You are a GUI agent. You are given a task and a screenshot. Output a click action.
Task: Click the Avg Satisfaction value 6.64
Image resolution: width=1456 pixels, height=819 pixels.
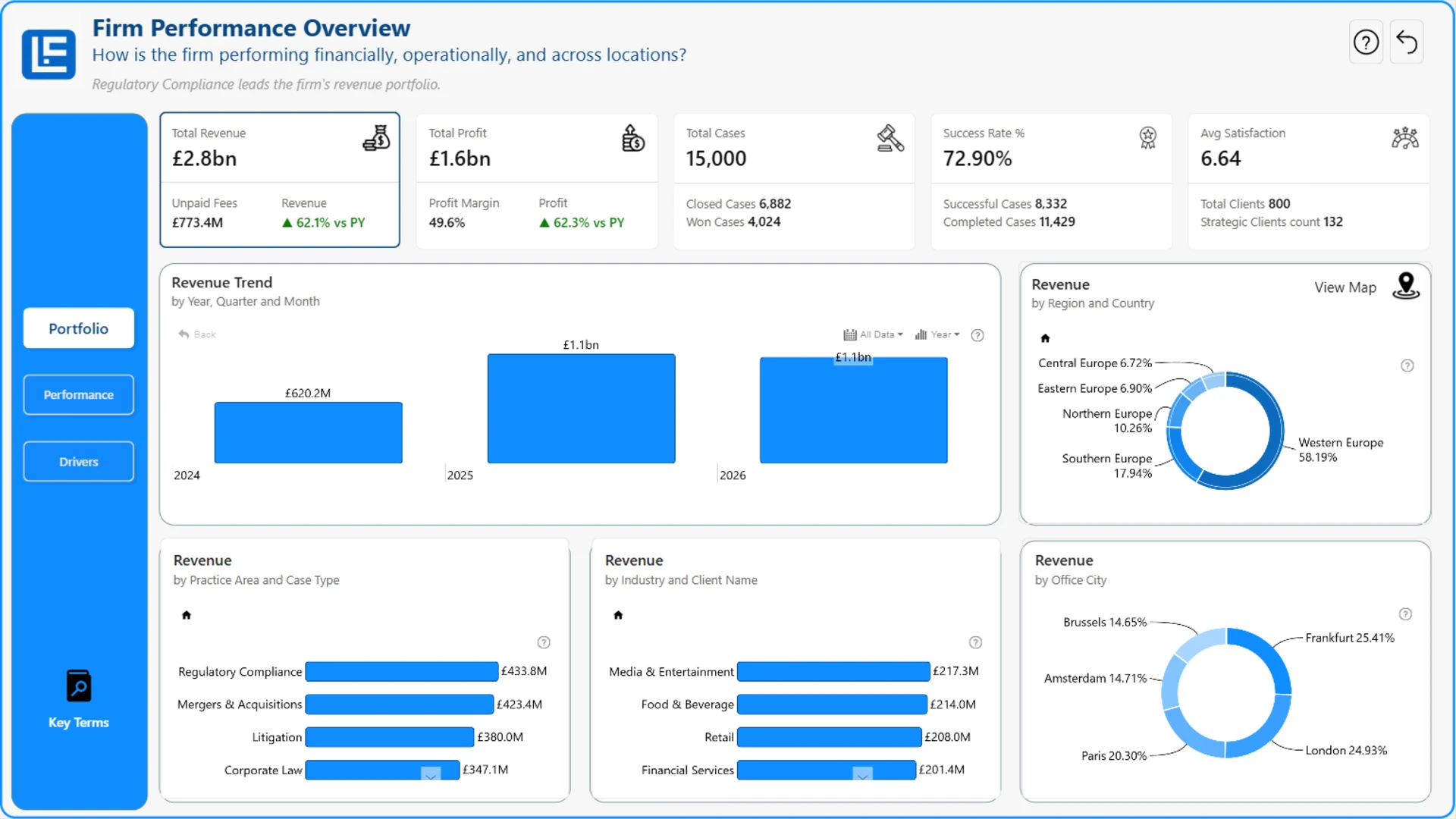1221,158
